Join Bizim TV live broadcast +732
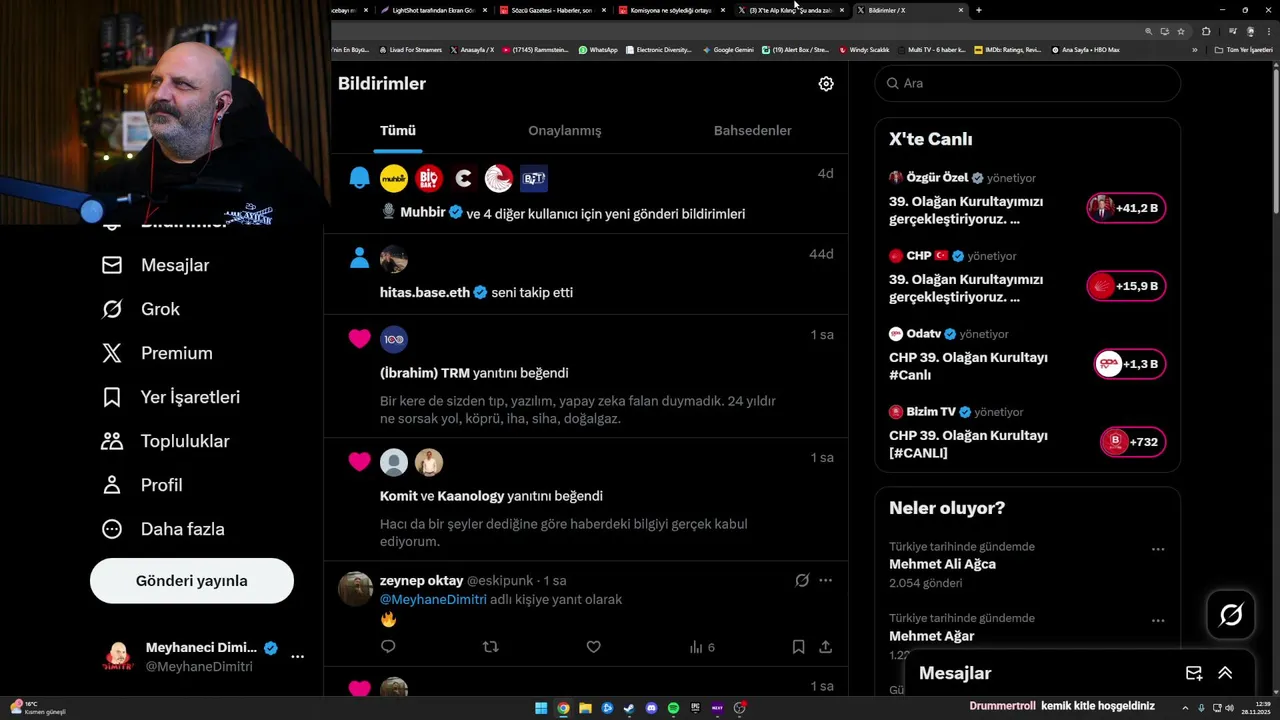 [x=1133, y=442]
